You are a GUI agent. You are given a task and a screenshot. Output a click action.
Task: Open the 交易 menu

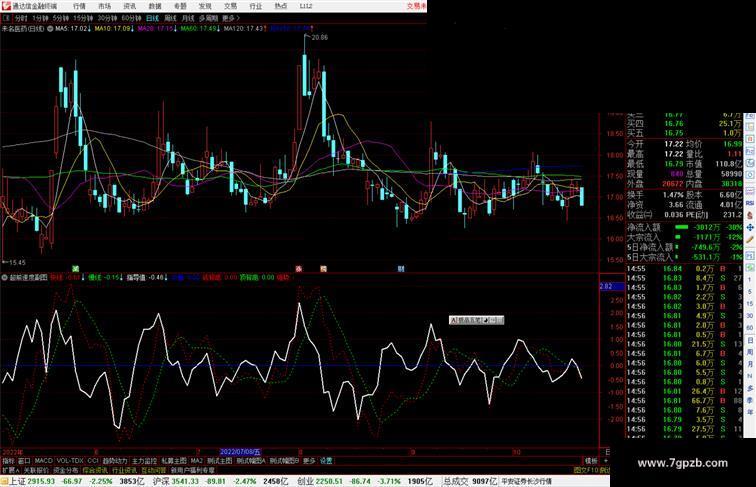pos(230,6)
